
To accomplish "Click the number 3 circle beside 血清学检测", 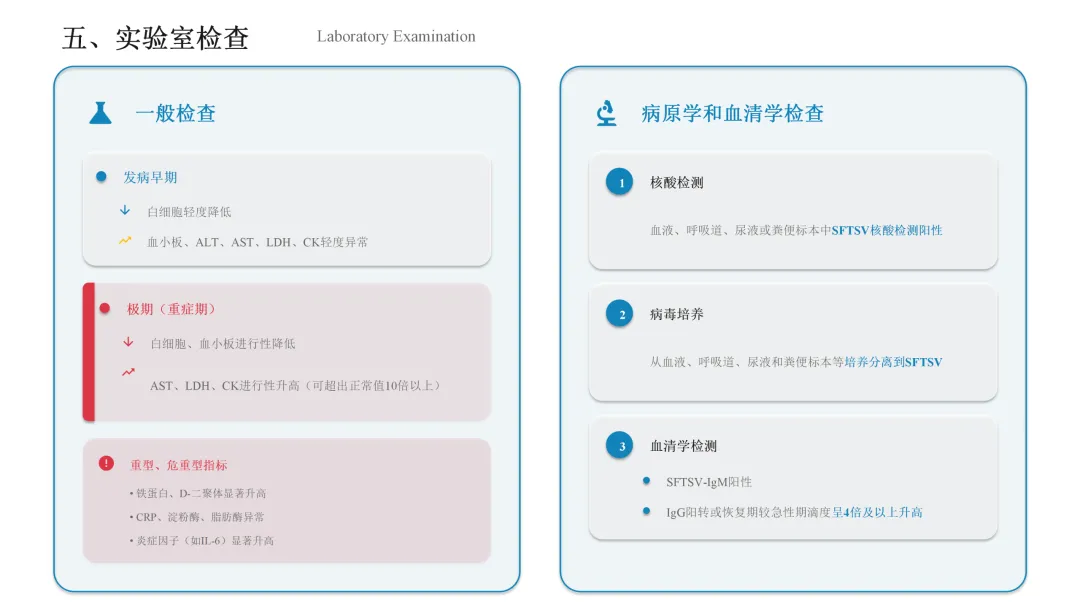I will pos(620,445).
